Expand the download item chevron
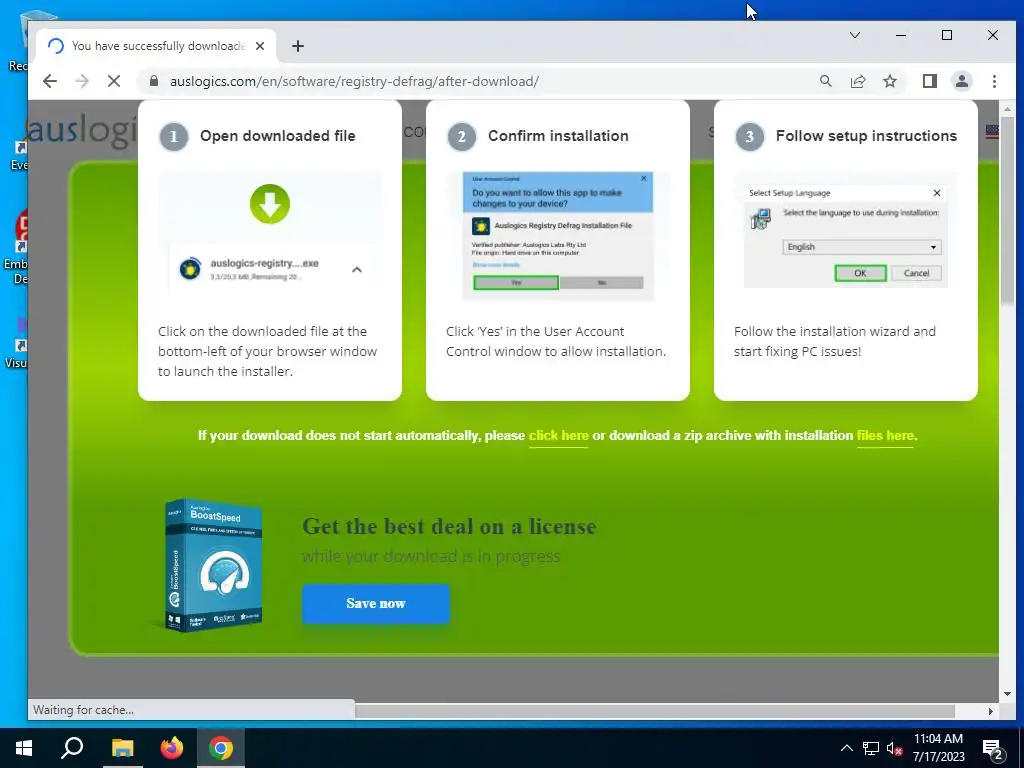This screenshot has width=1024, height=768. pos(357,269)
